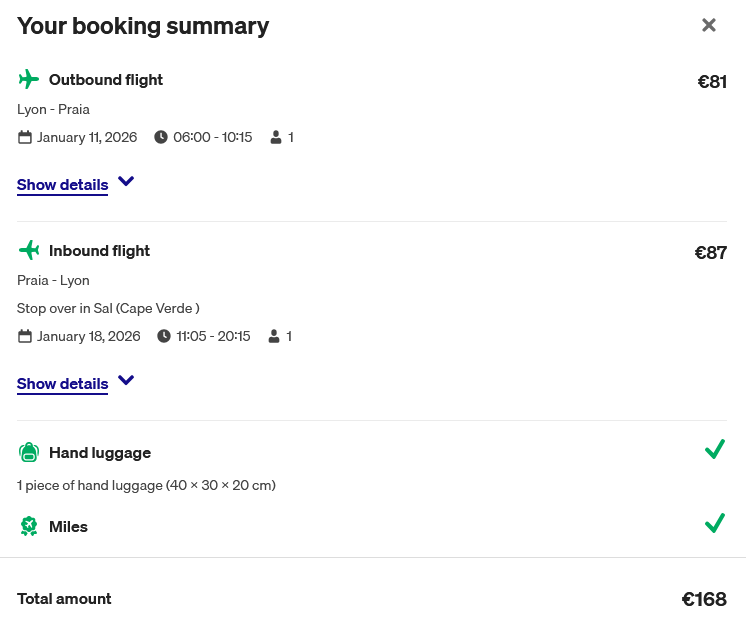The width and height of the screenshot is (746, 623).
Task: Click calendar icon beside January 18, 2026
Action: (x=25, y=336)
